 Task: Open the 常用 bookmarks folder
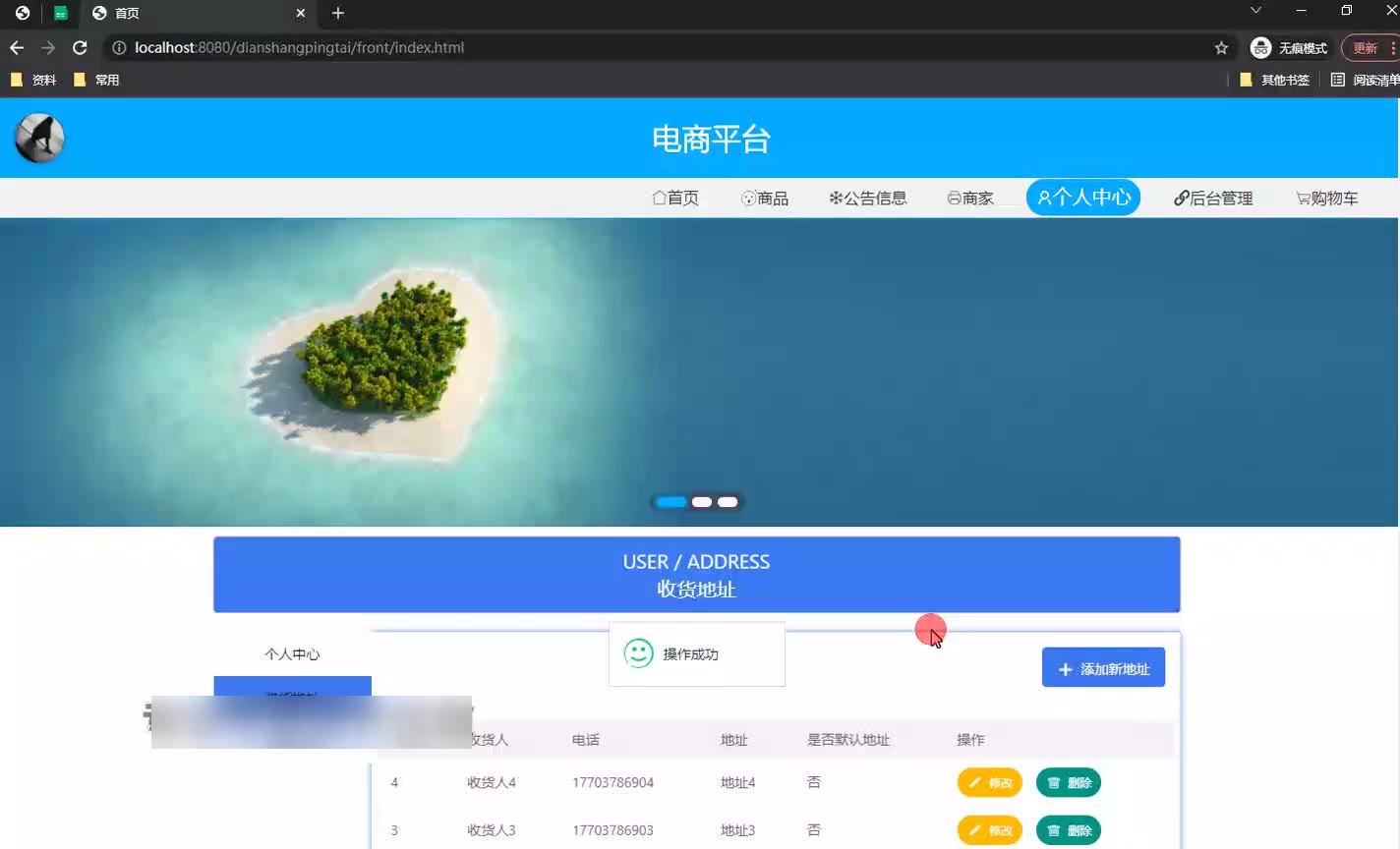(x=96, y=80)
